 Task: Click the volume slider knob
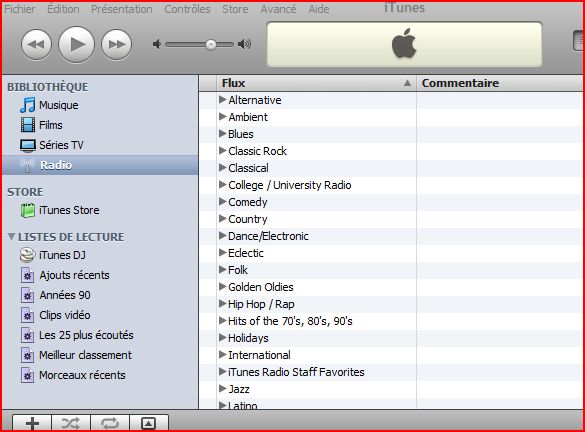coord(211,45)
